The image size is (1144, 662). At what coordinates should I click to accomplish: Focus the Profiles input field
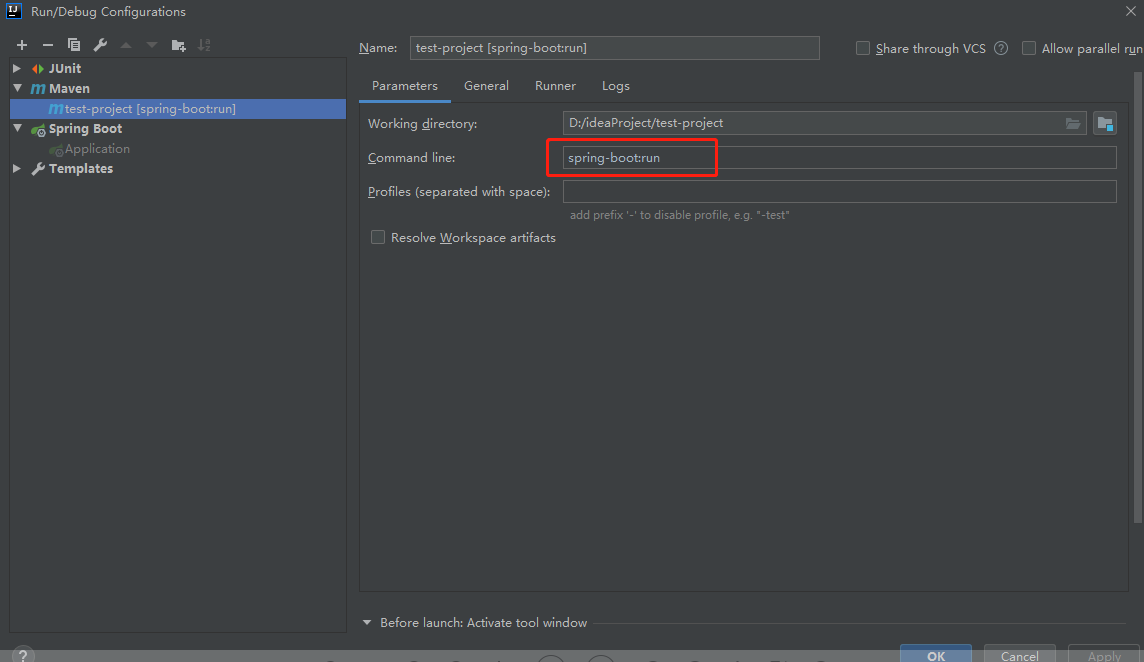839,191
